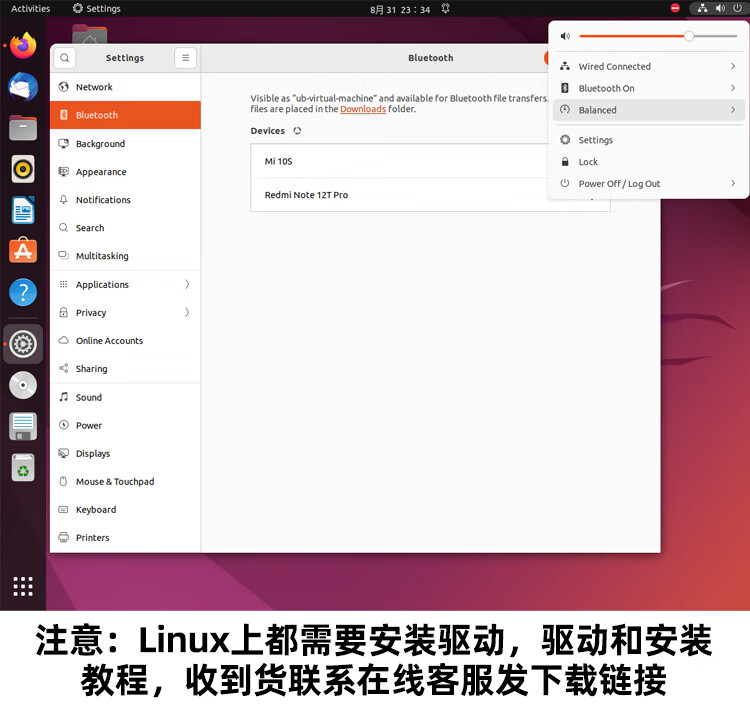The width and height of the screenshot is (750, 724).
Task: Open the clock and calendar menu
Action: [x=400, y=9]
